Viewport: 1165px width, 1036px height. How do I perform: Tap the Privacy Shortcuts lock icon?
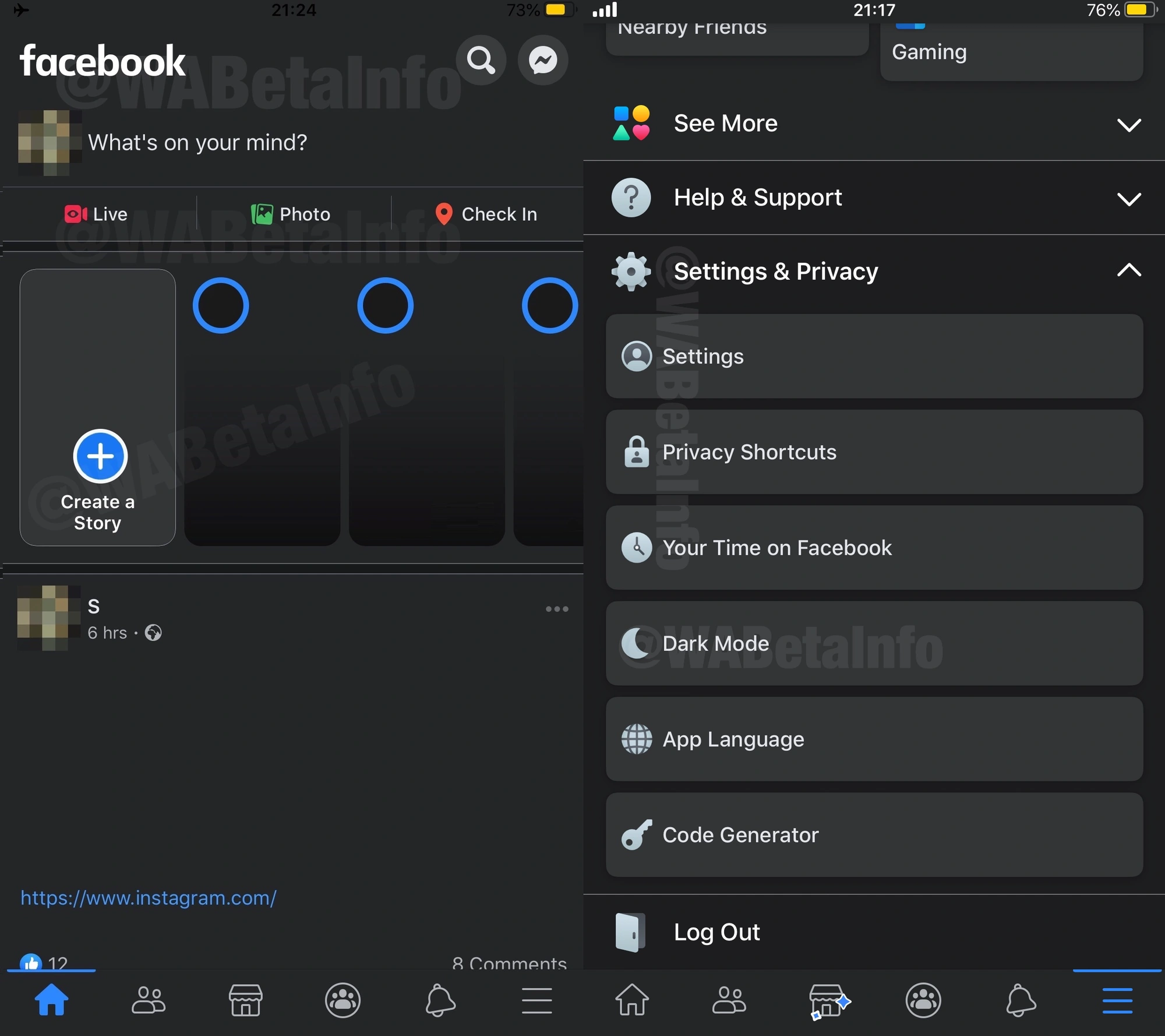click(637, 452)
